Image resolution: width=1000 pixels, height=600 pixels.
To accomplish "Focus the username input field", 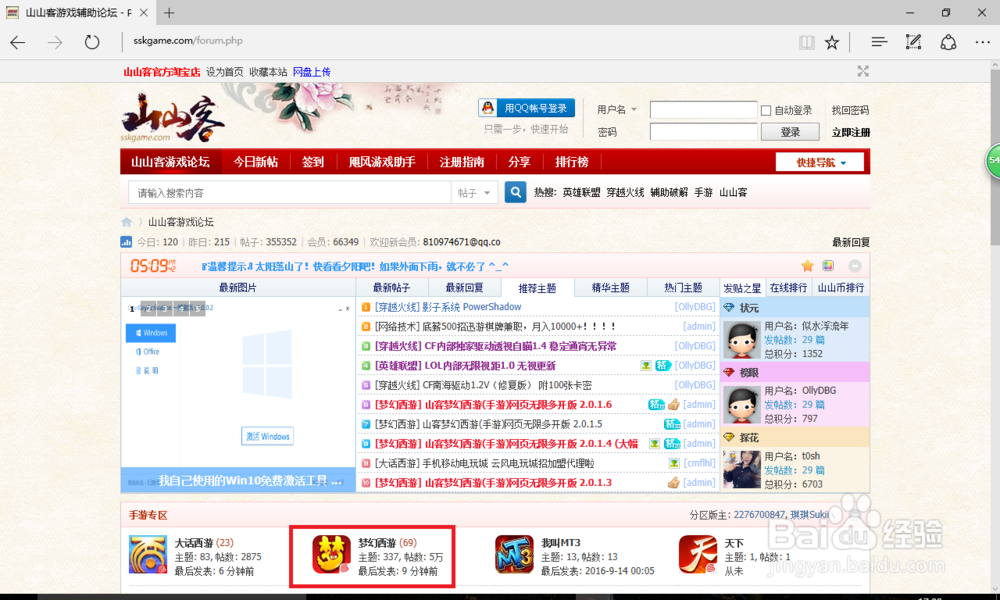I will coord(703,110).
